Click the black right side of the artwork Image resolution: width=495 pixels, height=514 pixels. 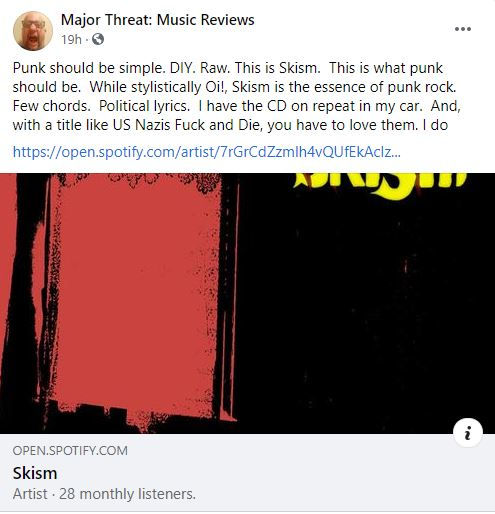pos(367,317)
